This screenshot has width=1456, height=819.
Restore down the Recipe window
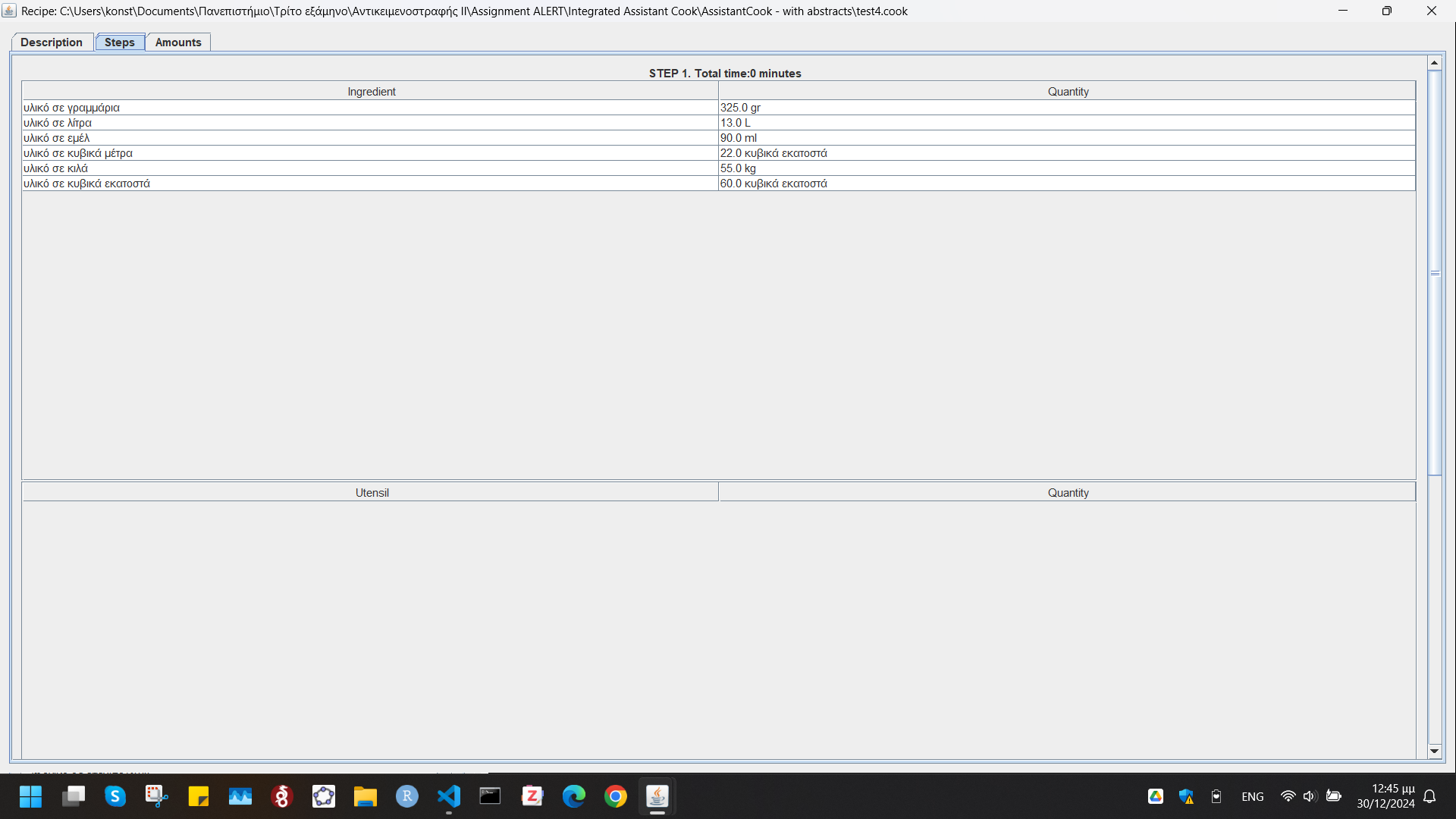click(1386, 11)
